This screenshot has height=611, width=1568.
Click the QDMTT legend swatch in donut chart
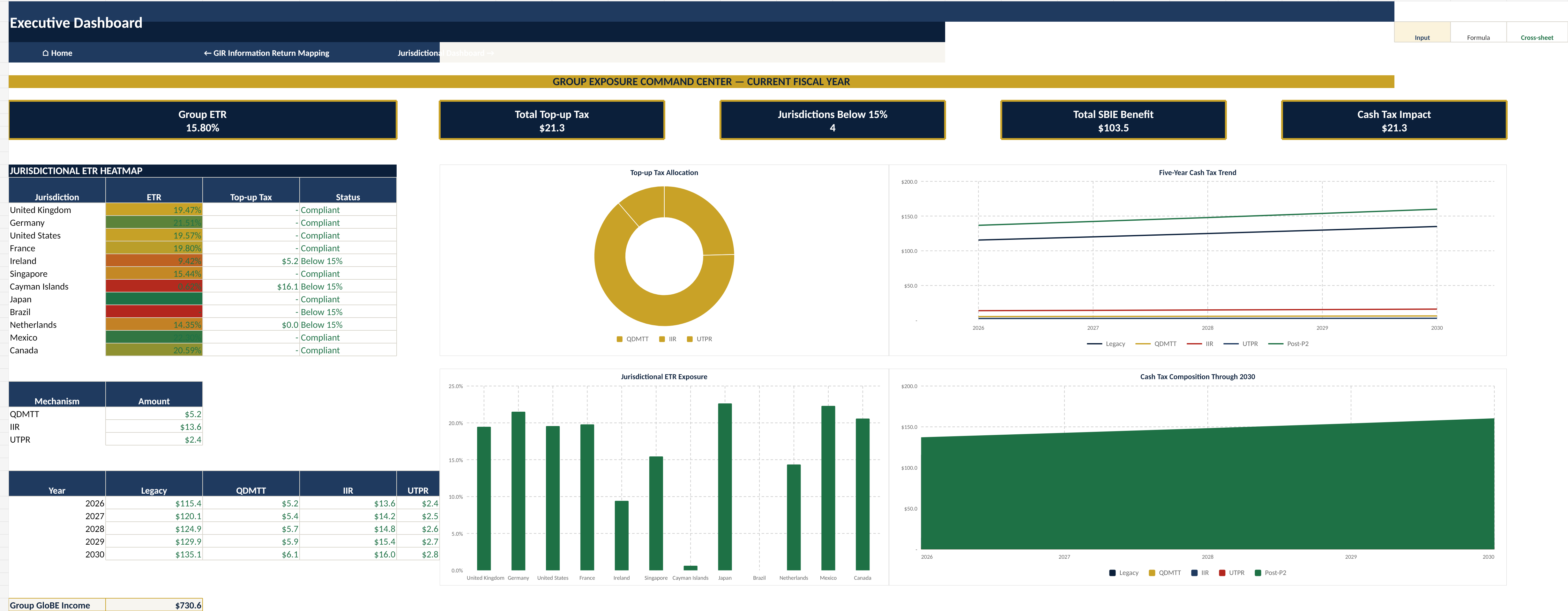pos(620,339)
